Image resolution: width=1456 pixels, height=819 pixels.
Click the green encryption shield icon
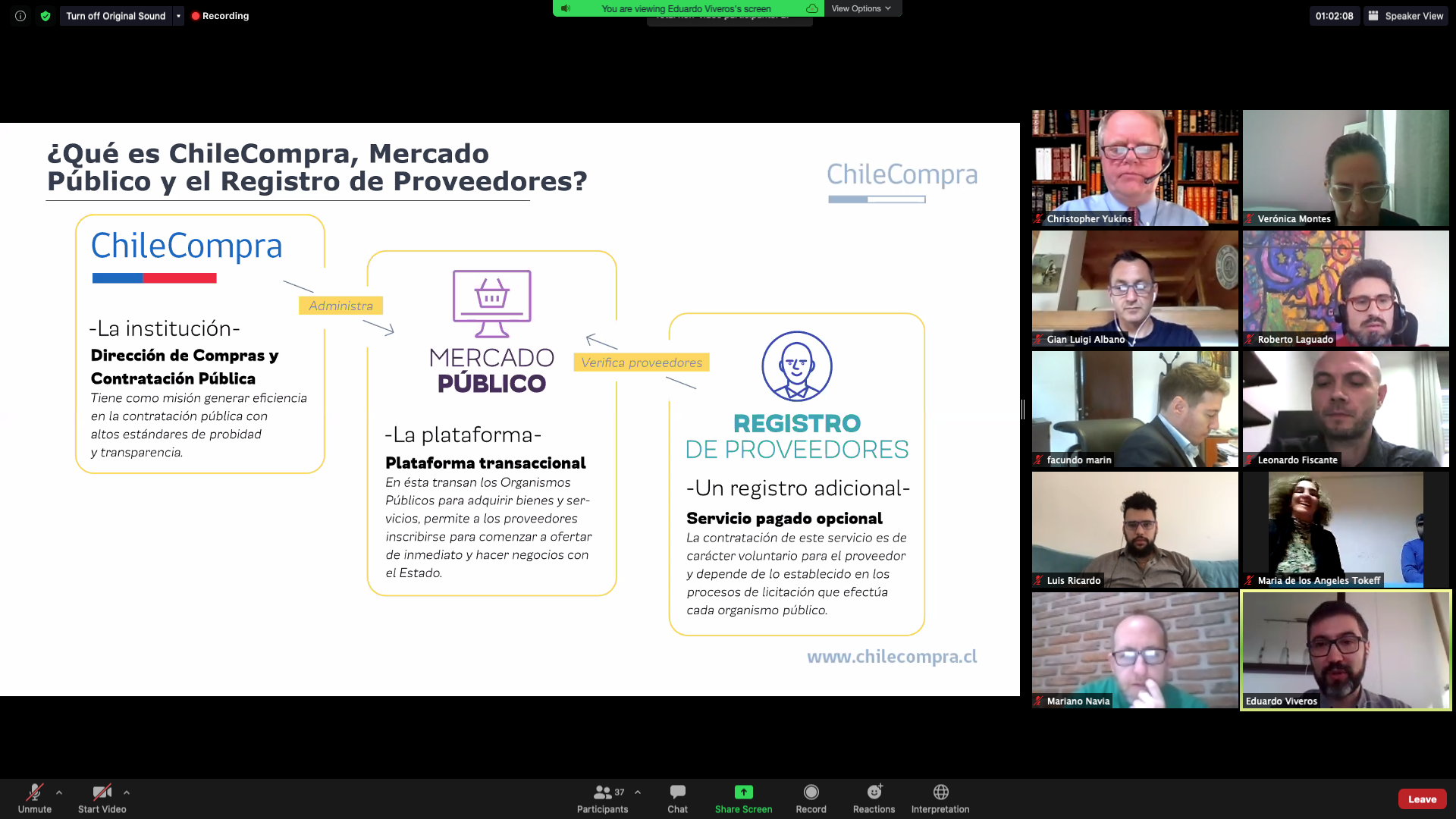[45, 16]
